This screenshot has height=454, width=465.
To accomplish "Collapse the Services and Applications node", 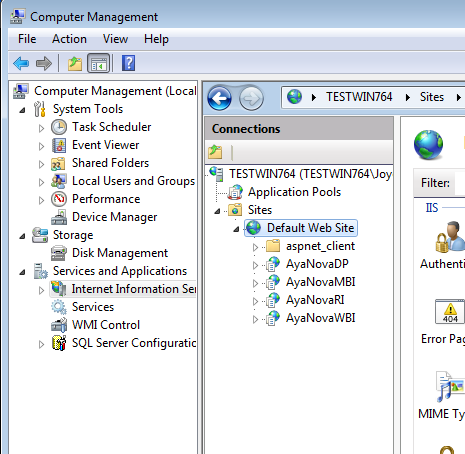I will pos(22,272).
